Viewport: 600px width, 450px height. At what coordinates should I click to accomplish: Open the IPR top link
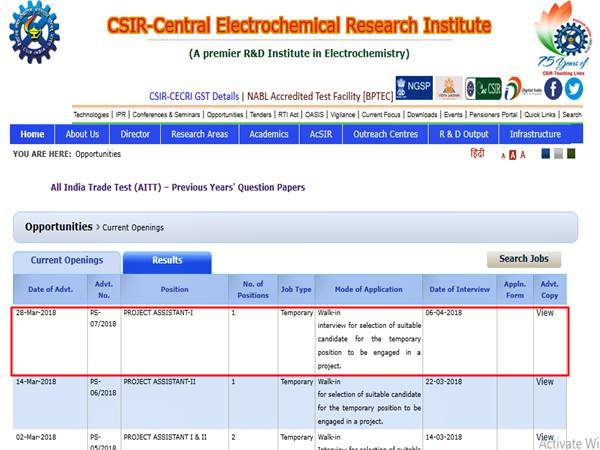121,115
